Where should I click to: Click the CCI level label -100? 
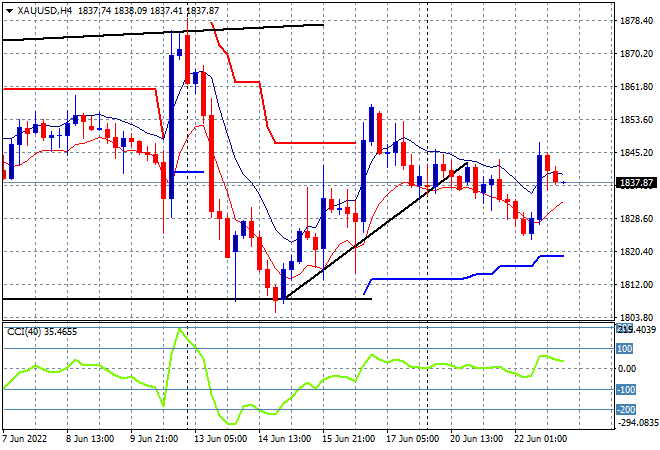pos(626,389)
